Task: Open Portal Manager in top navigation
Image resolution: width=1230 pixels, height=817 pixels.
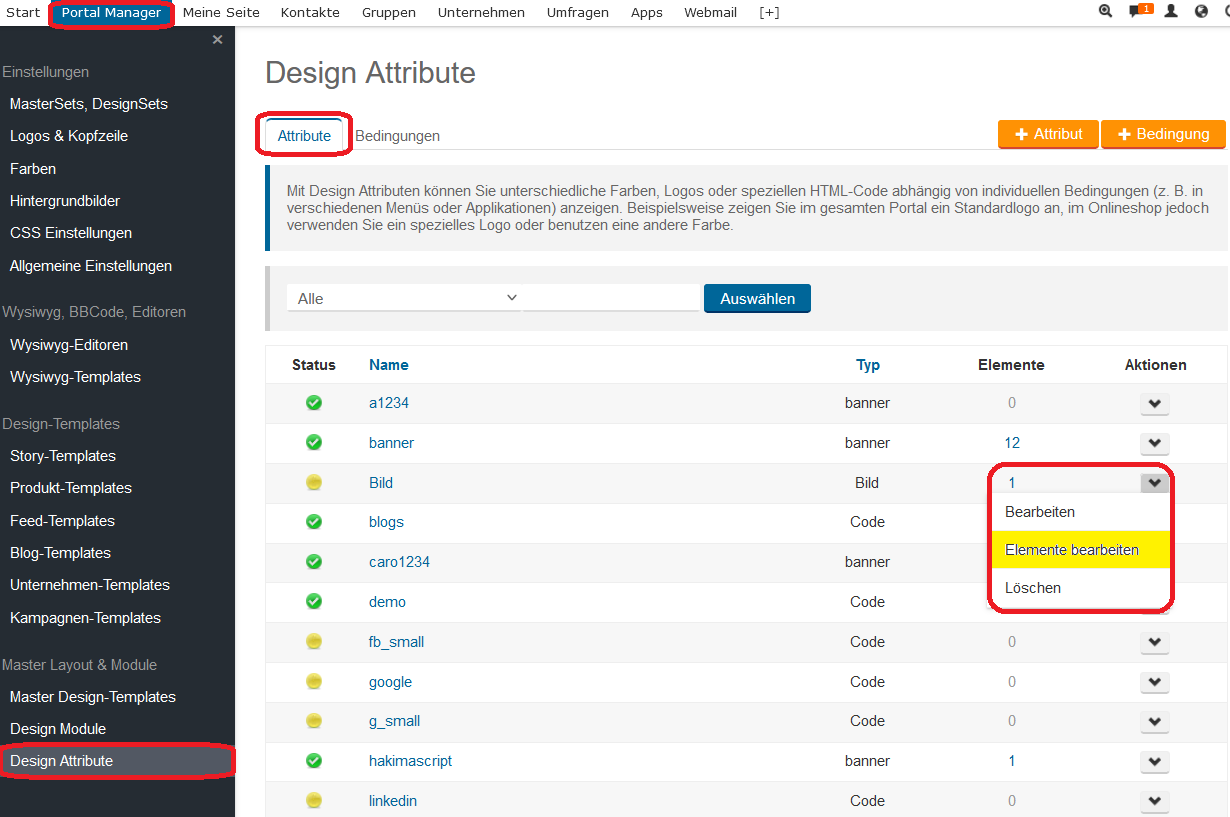Action: (x=111, y=13)
